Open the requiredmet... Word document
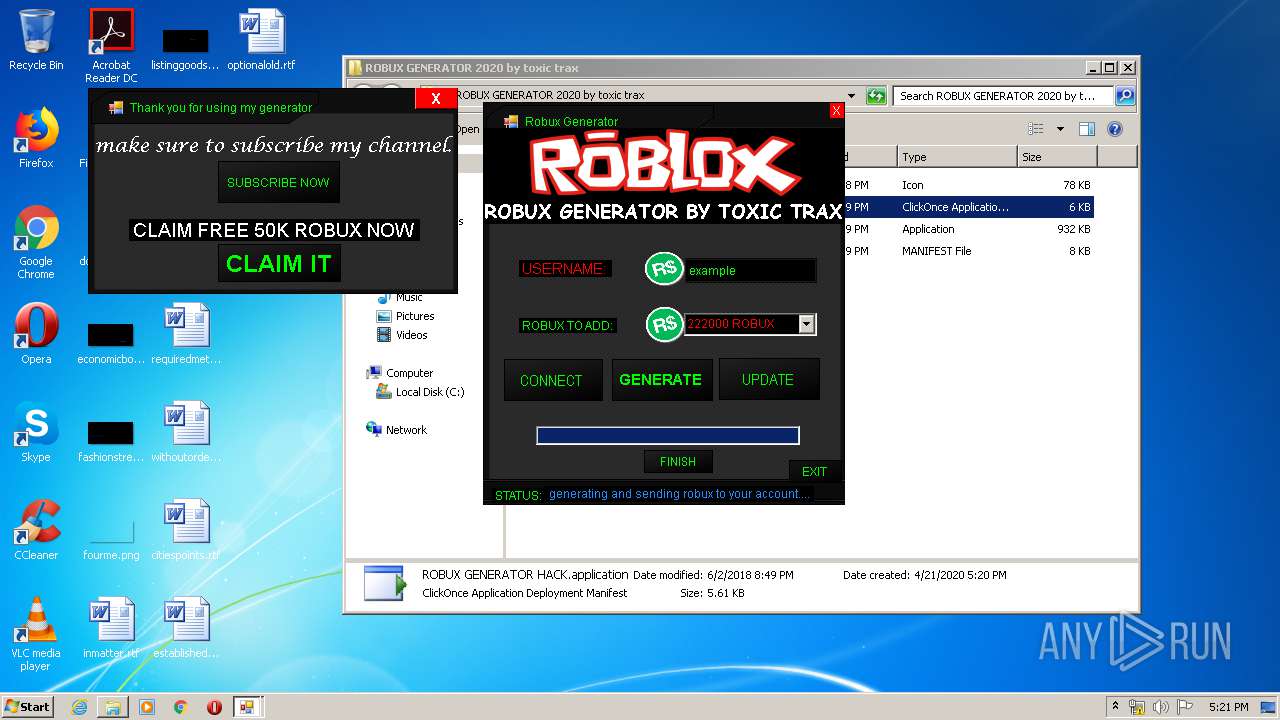1280x720 pixels. [186, 334]
